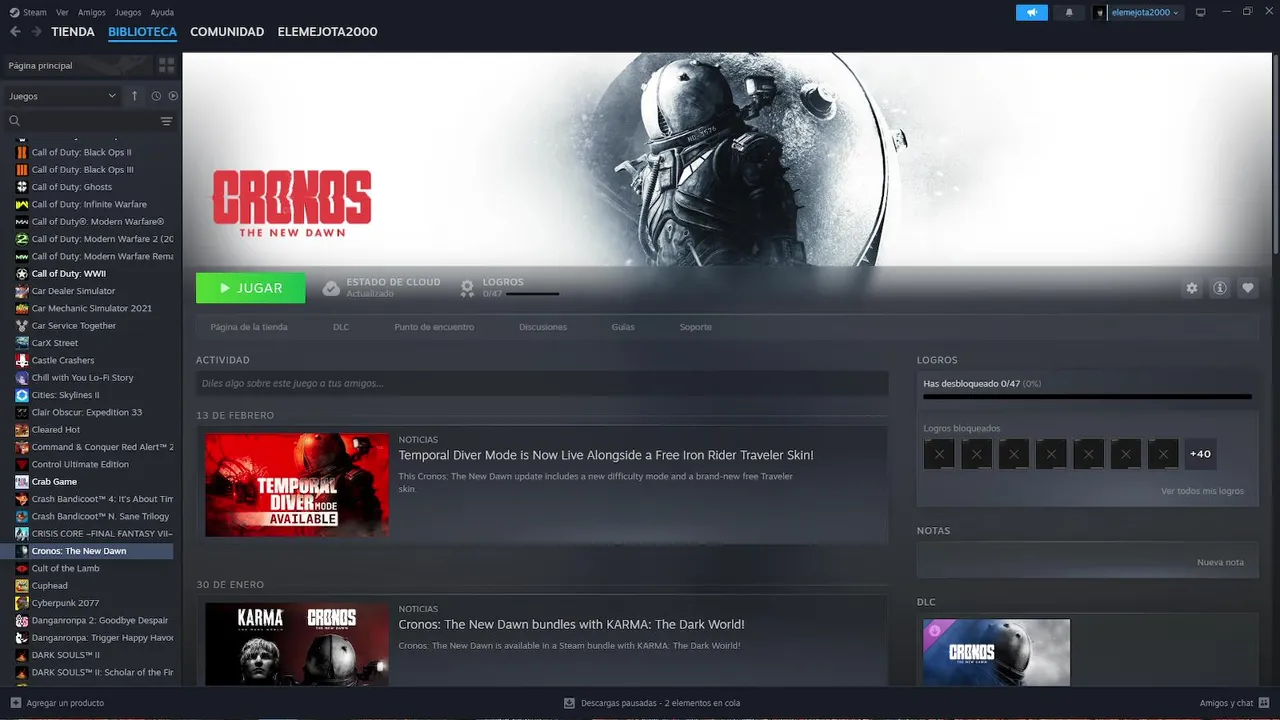This screenshot has height=720, width=1280.
Task: Click the first locked achievement icon
Action: 939,454
